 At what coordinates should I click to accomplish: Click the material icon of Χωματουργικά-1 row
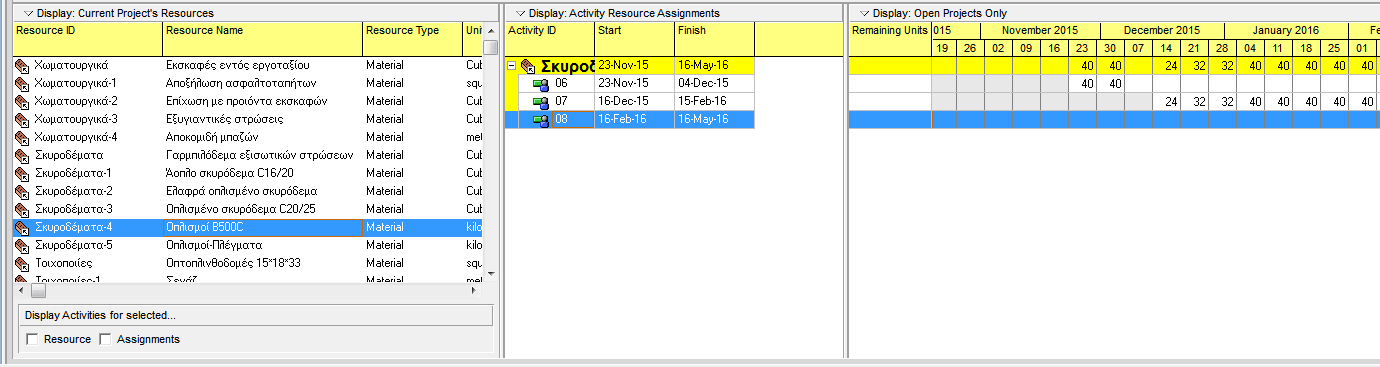[22, 83]
